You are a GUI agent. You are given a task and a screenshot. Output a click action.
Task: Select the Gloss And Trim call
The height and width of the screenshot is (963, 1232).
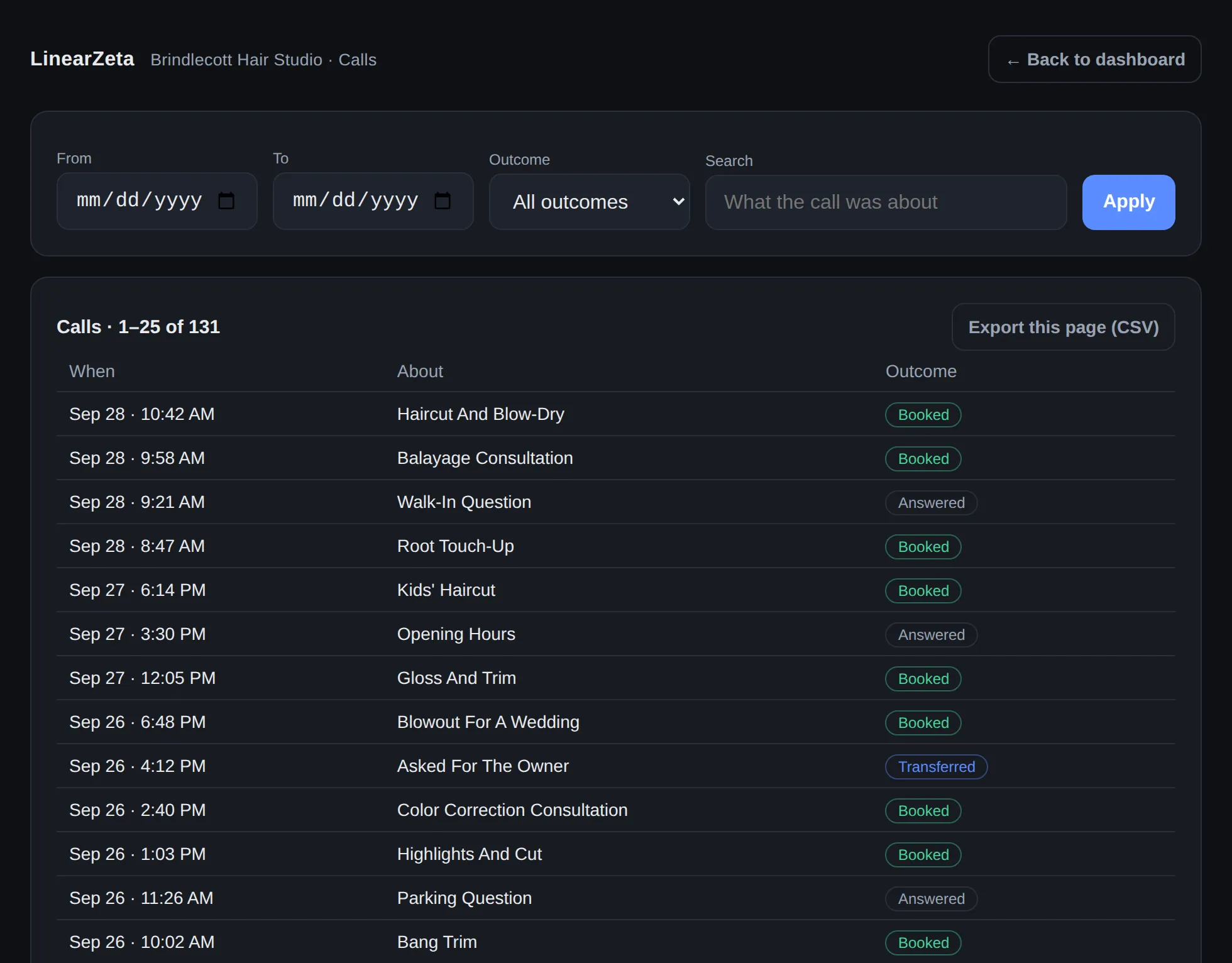pos(615,678)
